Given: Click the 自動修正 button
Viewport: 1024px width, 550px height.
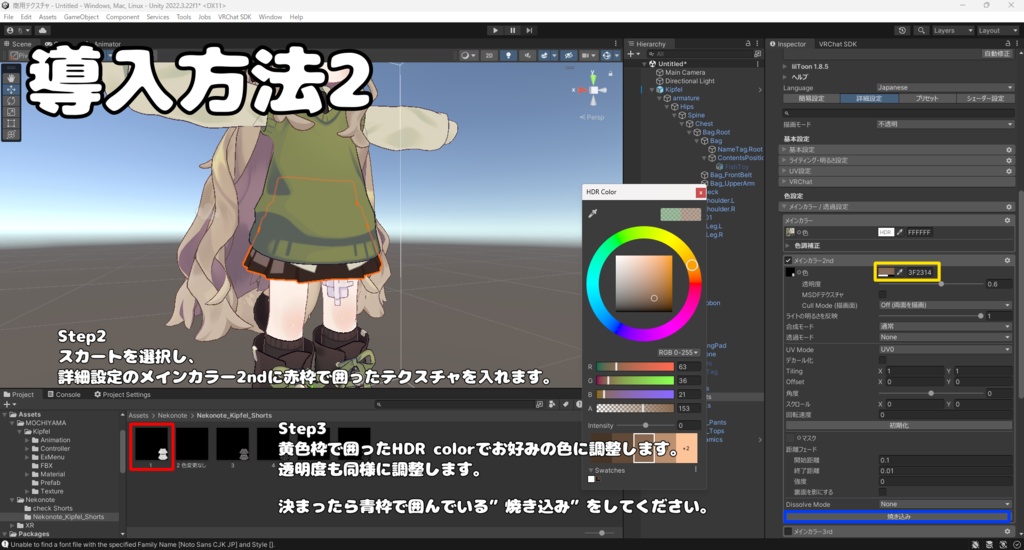Looking at the screenshot, I should tap(997, 54).
